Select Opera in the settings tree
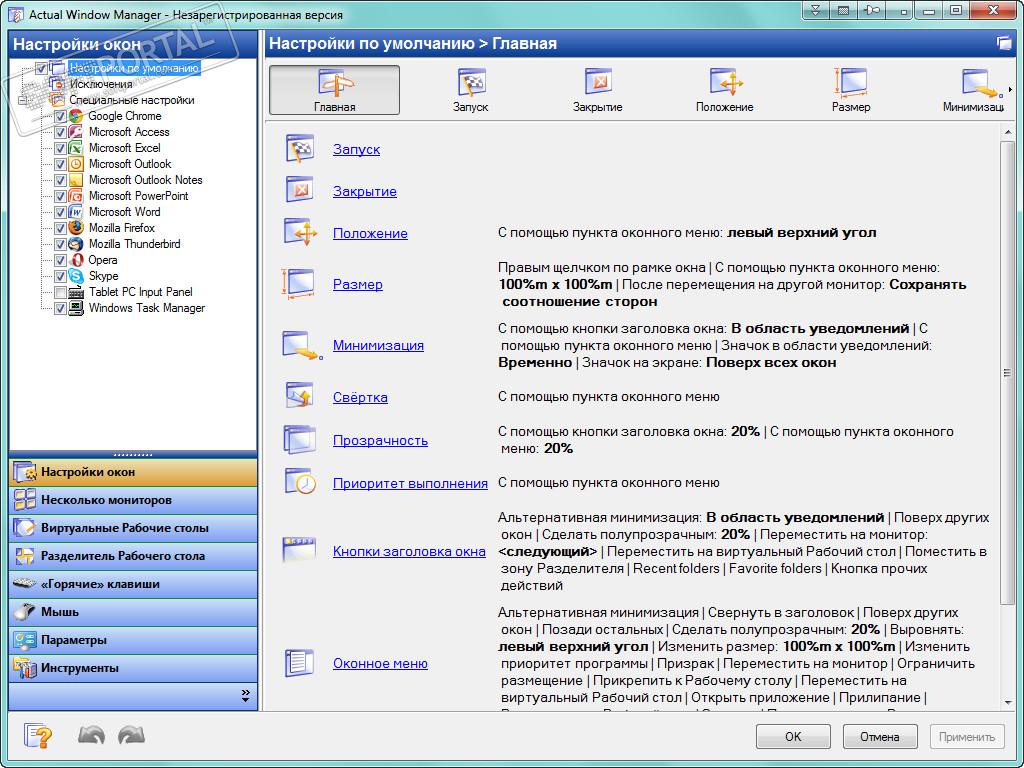1024x768 pixels. click(x=103, y=260)
